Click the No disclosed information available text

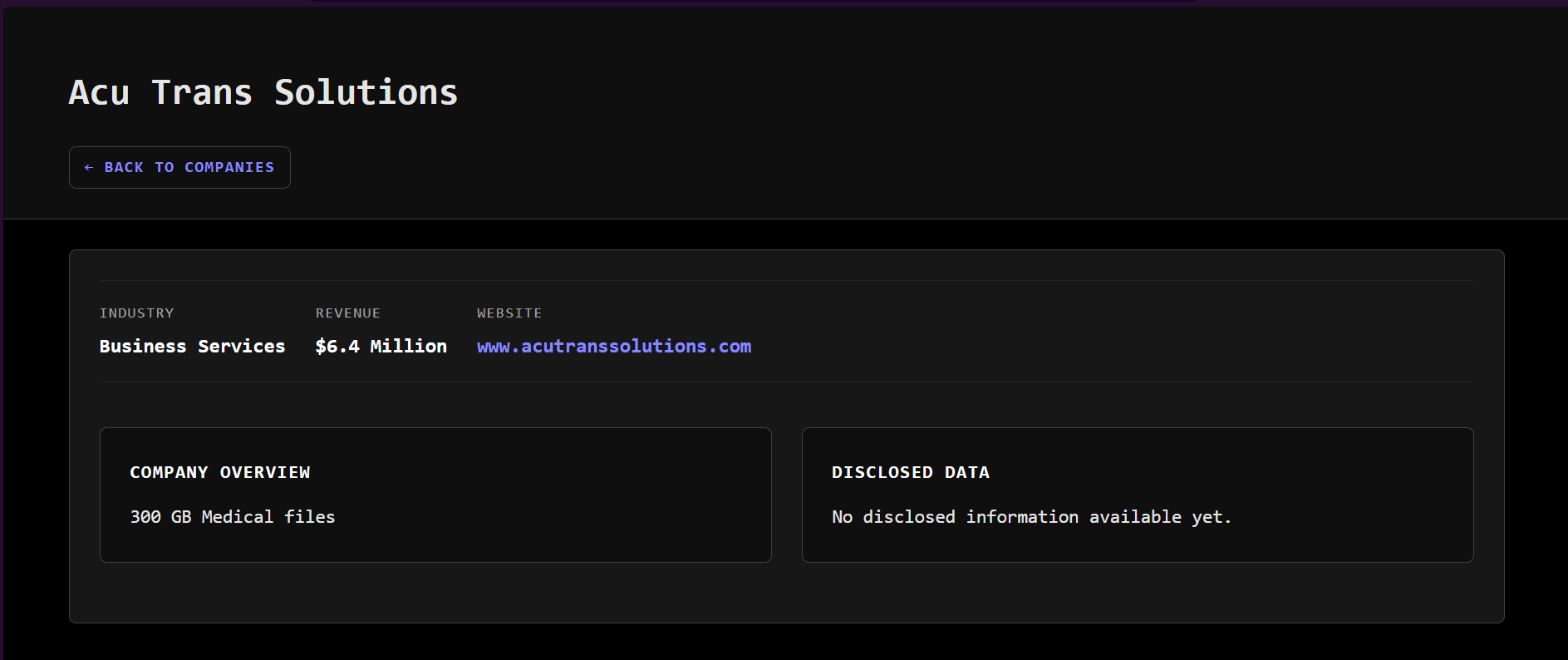(x=1030, y=517)
